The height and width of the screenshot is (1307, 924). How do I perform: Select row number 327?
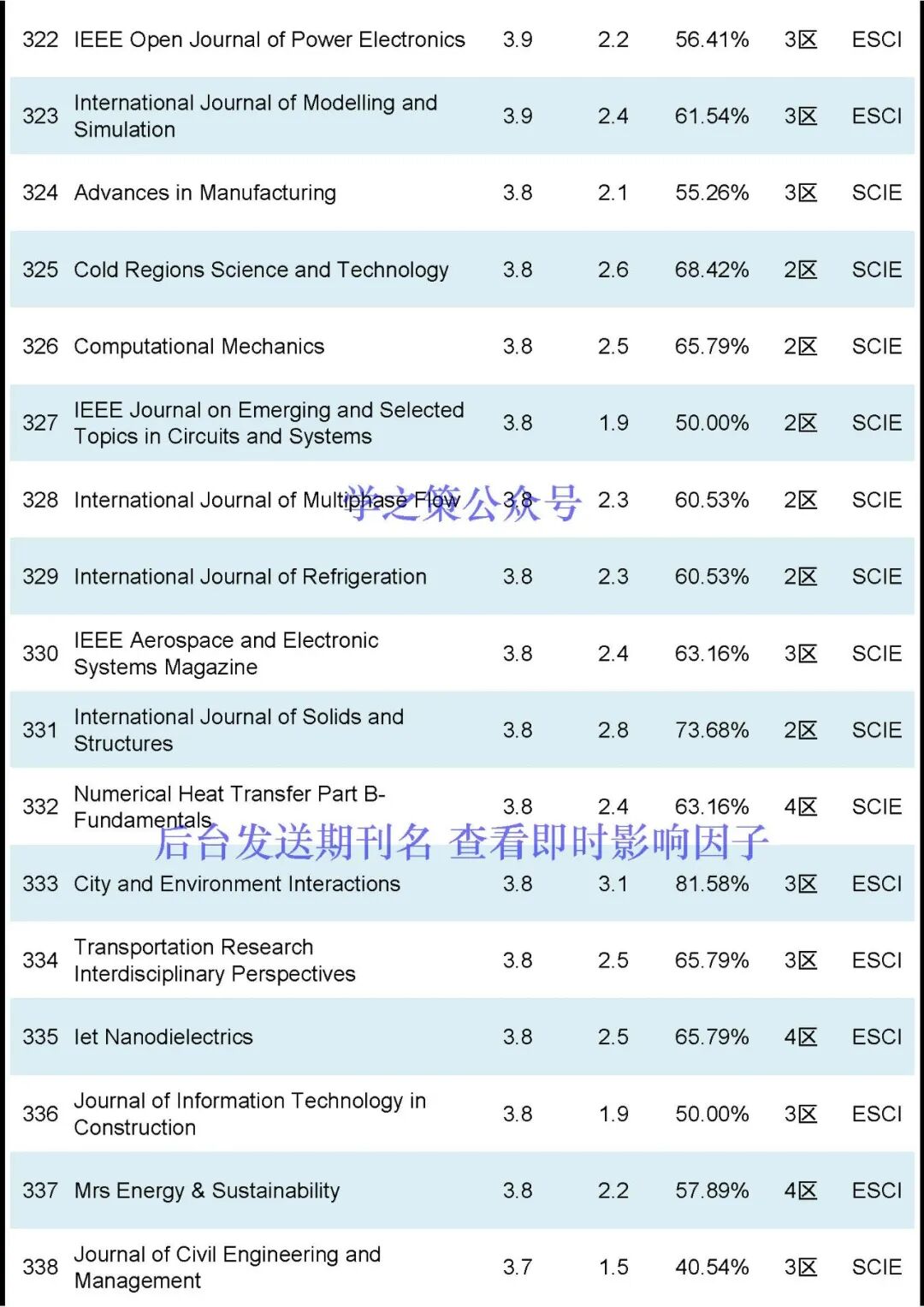[x=40, y=423]
